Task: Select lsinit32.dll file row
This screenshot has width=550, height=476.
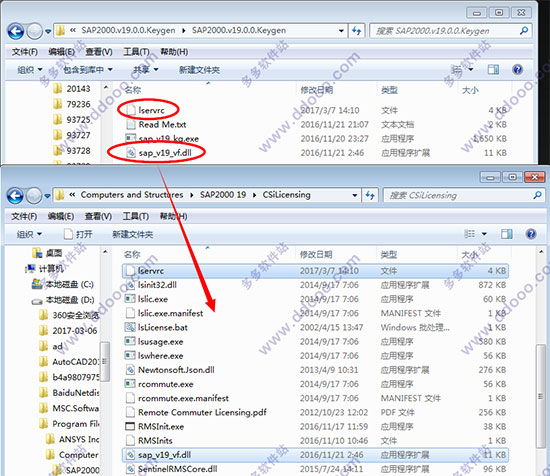Action: 315,285
